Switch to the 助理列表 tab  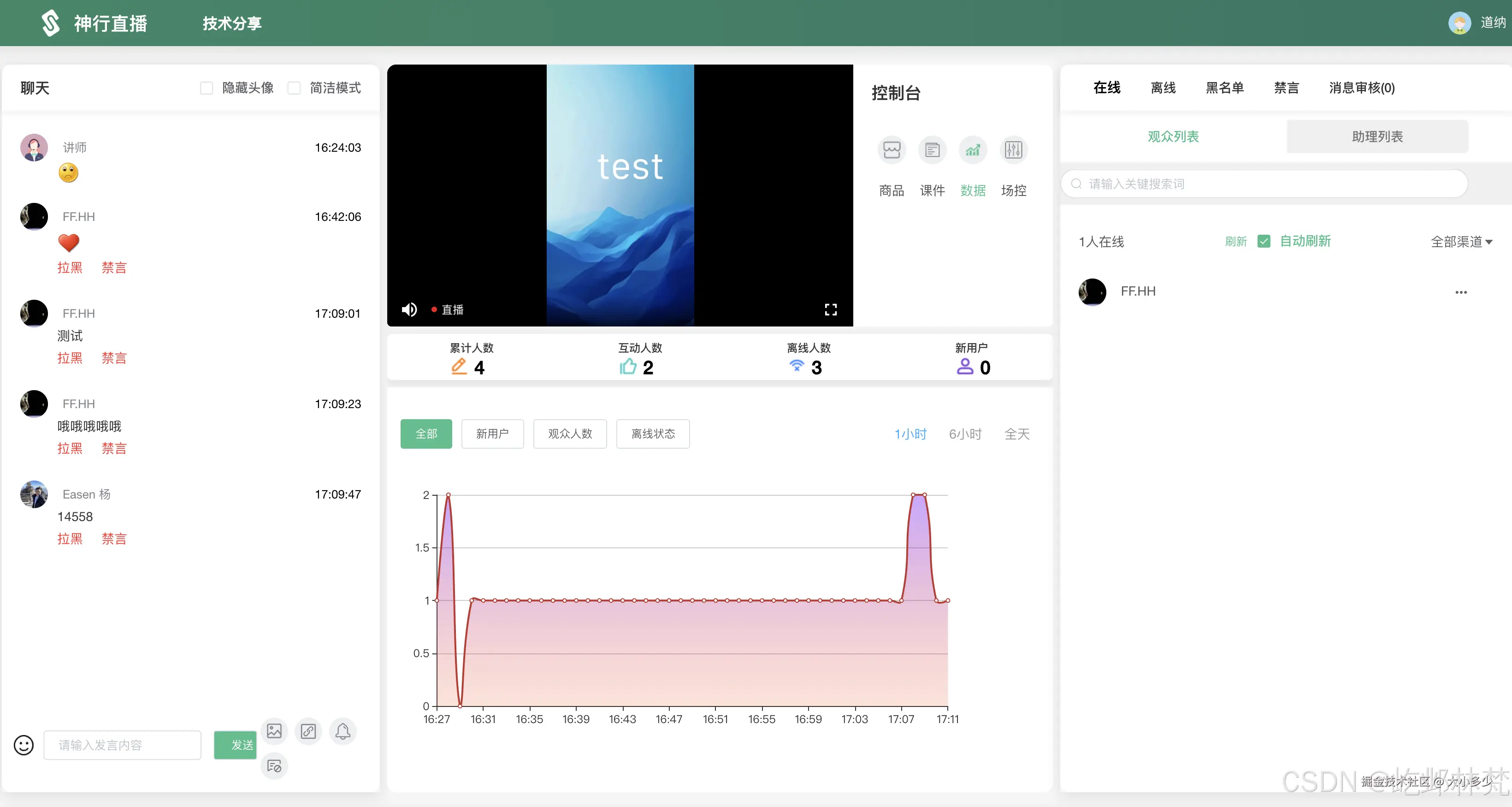[1377, 136]
